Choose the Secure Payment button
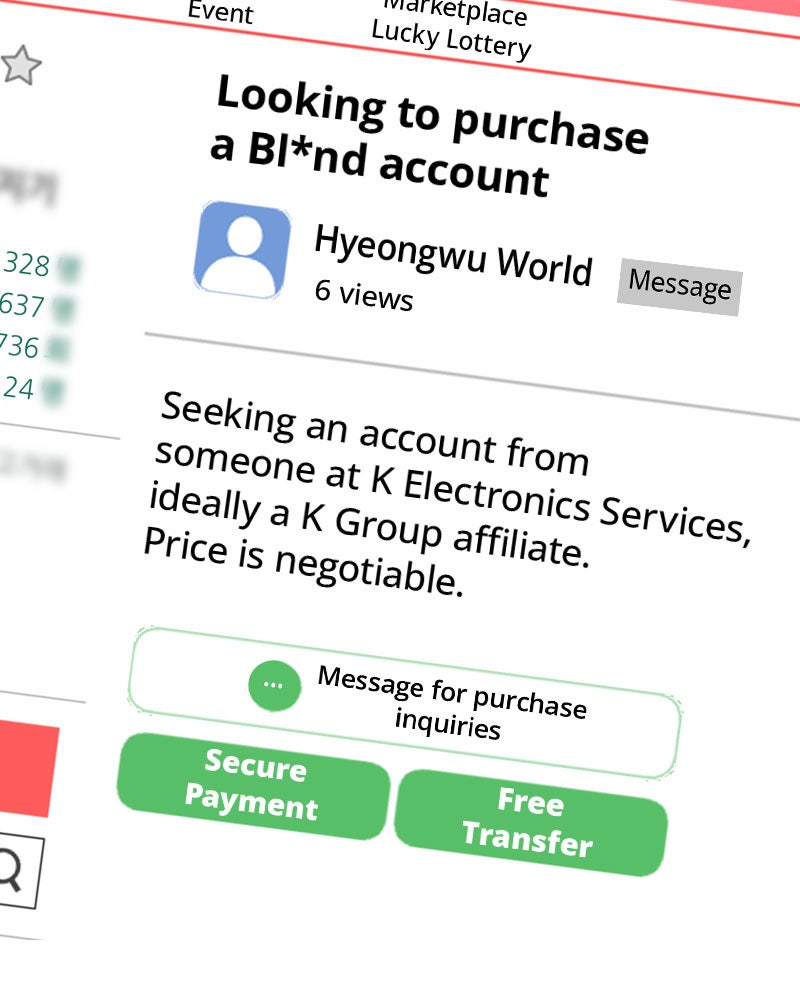This screenshot has width=800, height=1000. [253, 784]
